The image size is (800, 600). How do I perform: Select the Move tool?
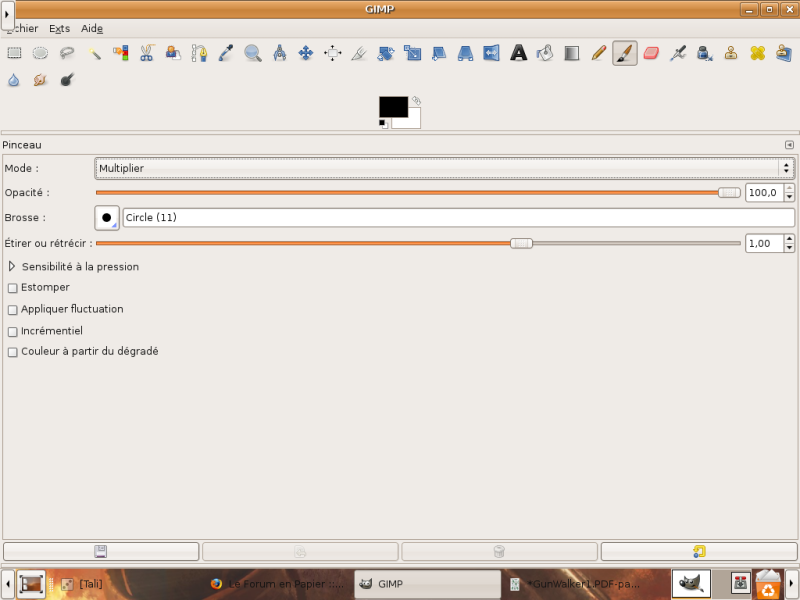(306, 53)
